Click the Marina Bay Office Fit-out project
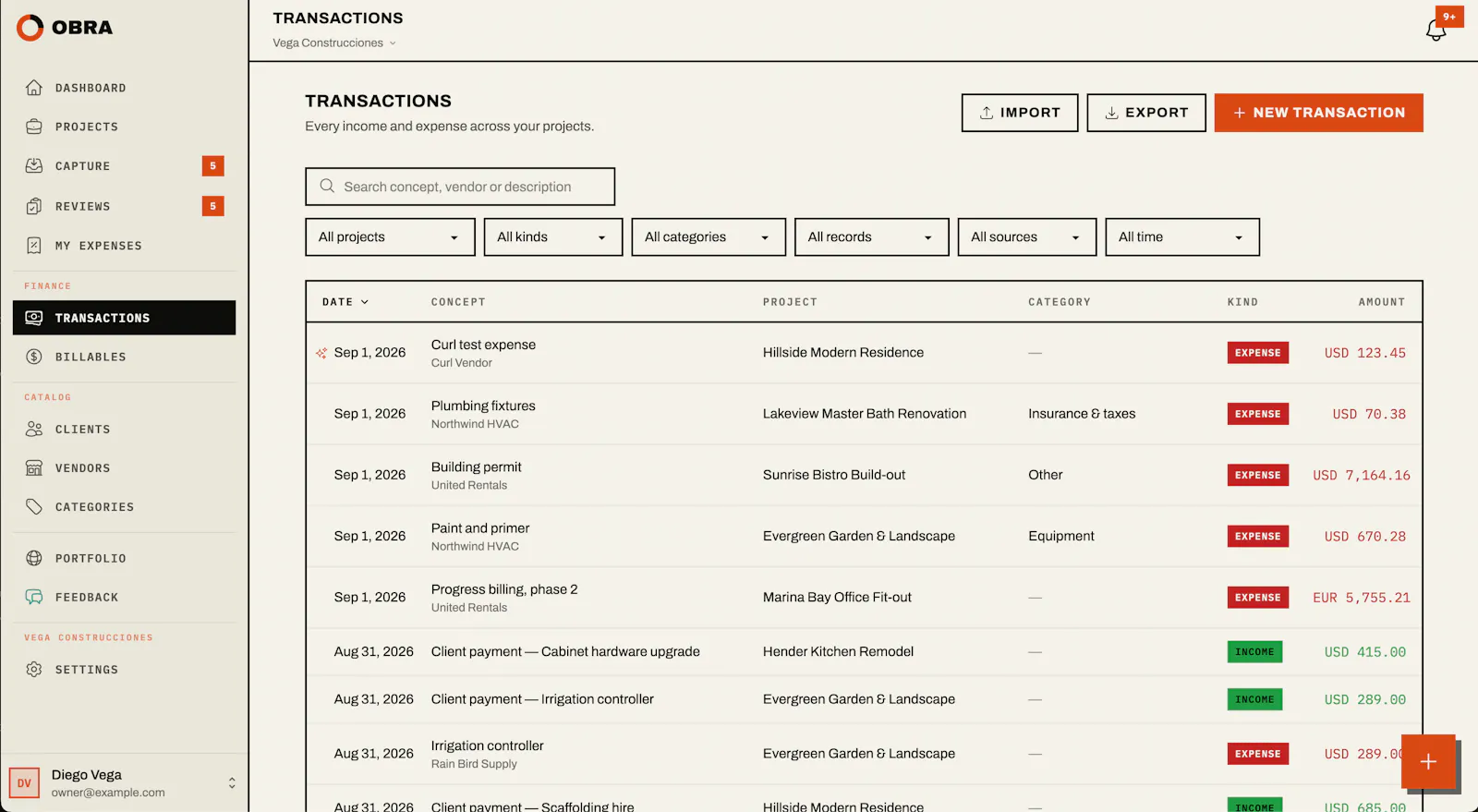The width and height of the screenshot is (1478, 812). [x=837, y=598]
